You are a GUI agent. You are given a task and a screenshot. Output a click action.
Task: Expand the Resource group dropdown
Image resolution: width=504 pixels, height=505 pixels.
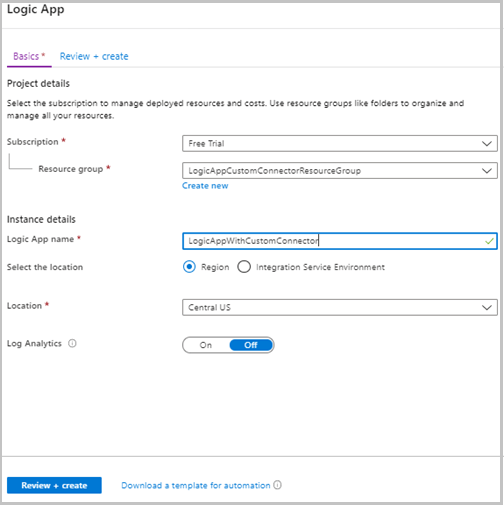(x=340, y=171)
